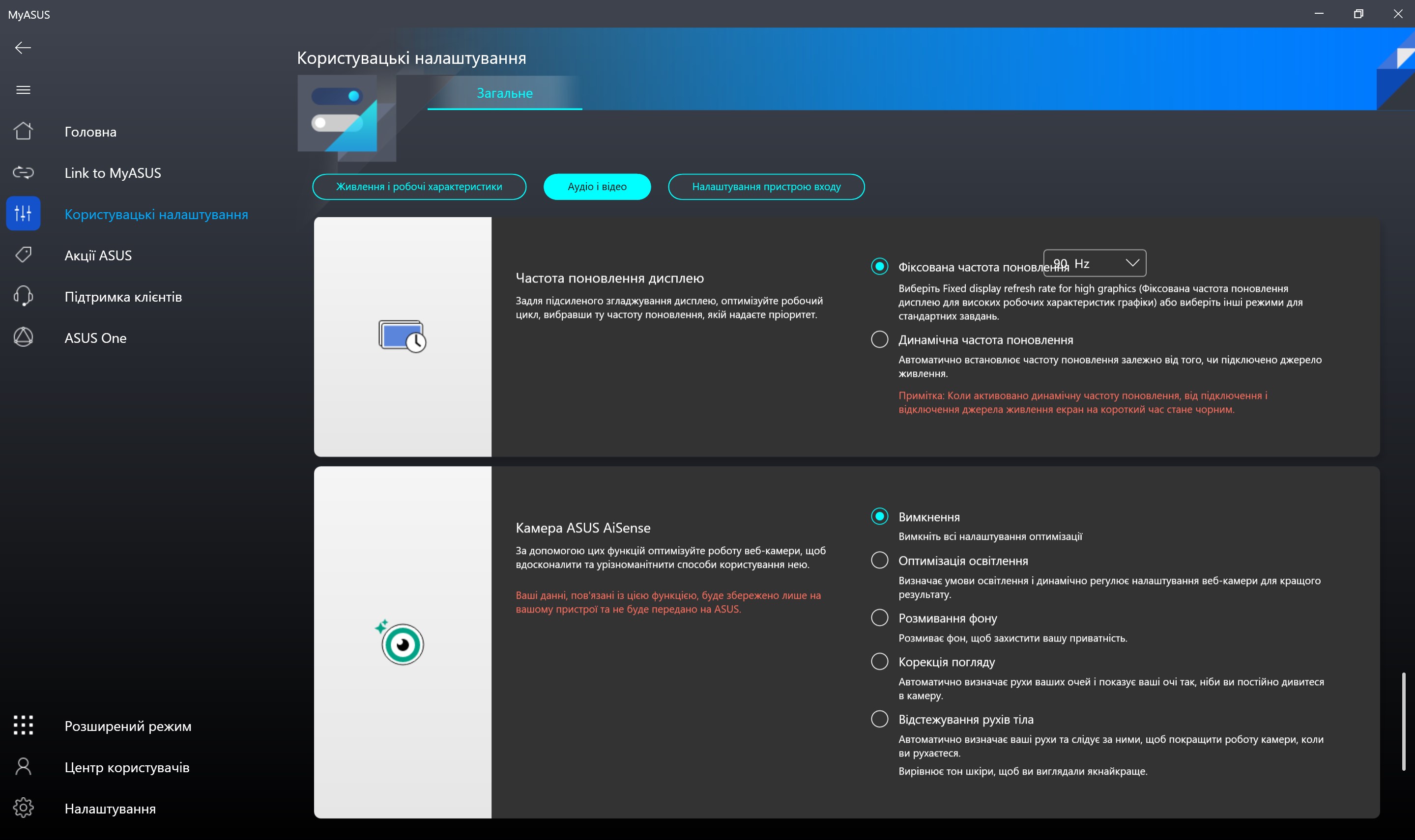Open Головна home icon
The height and width of the screenshot is (840, 1415).
coord(23,131)
